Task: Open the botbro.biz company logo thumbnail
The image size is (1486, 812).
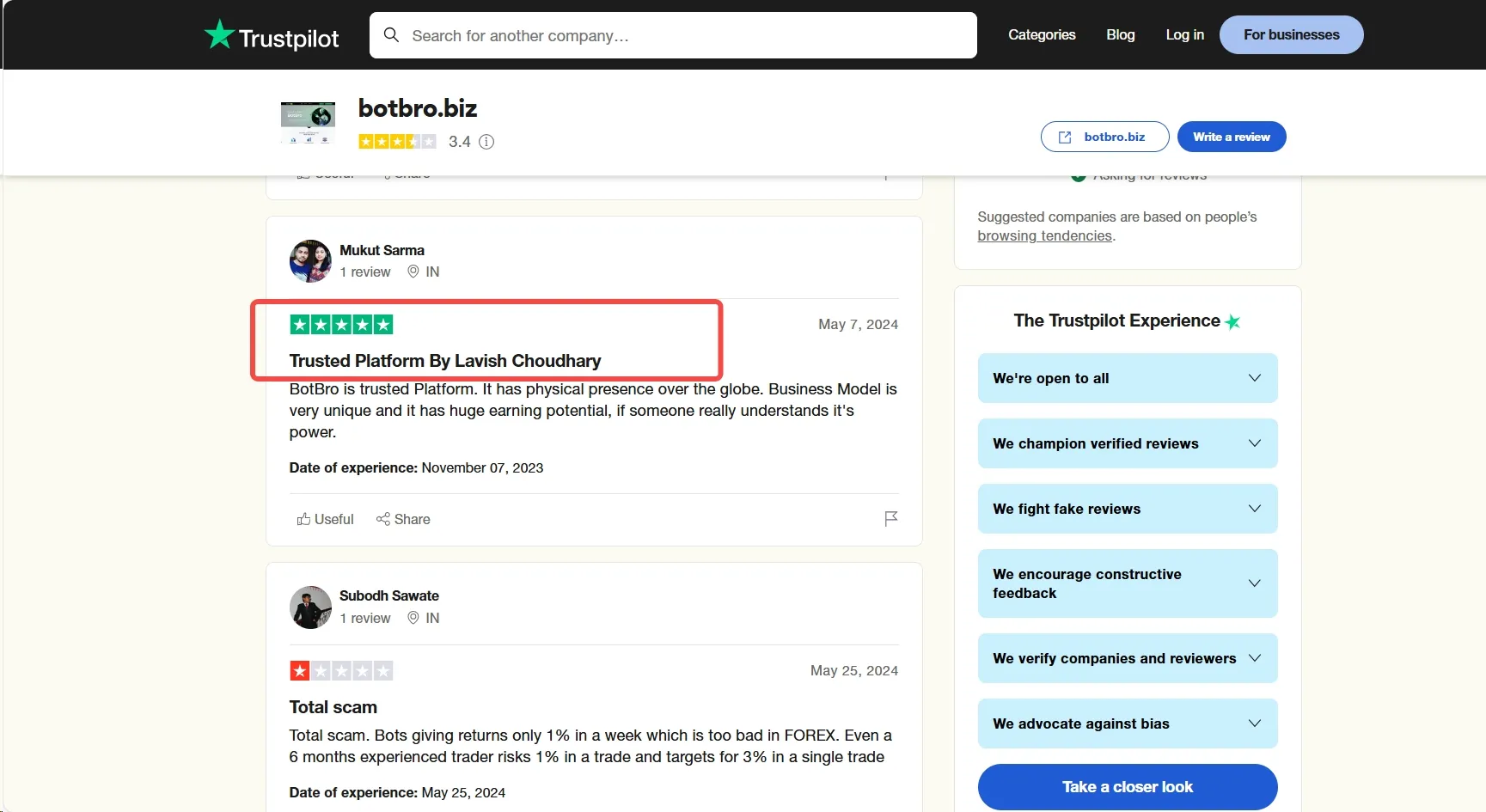Action: (x=308, y=123)
